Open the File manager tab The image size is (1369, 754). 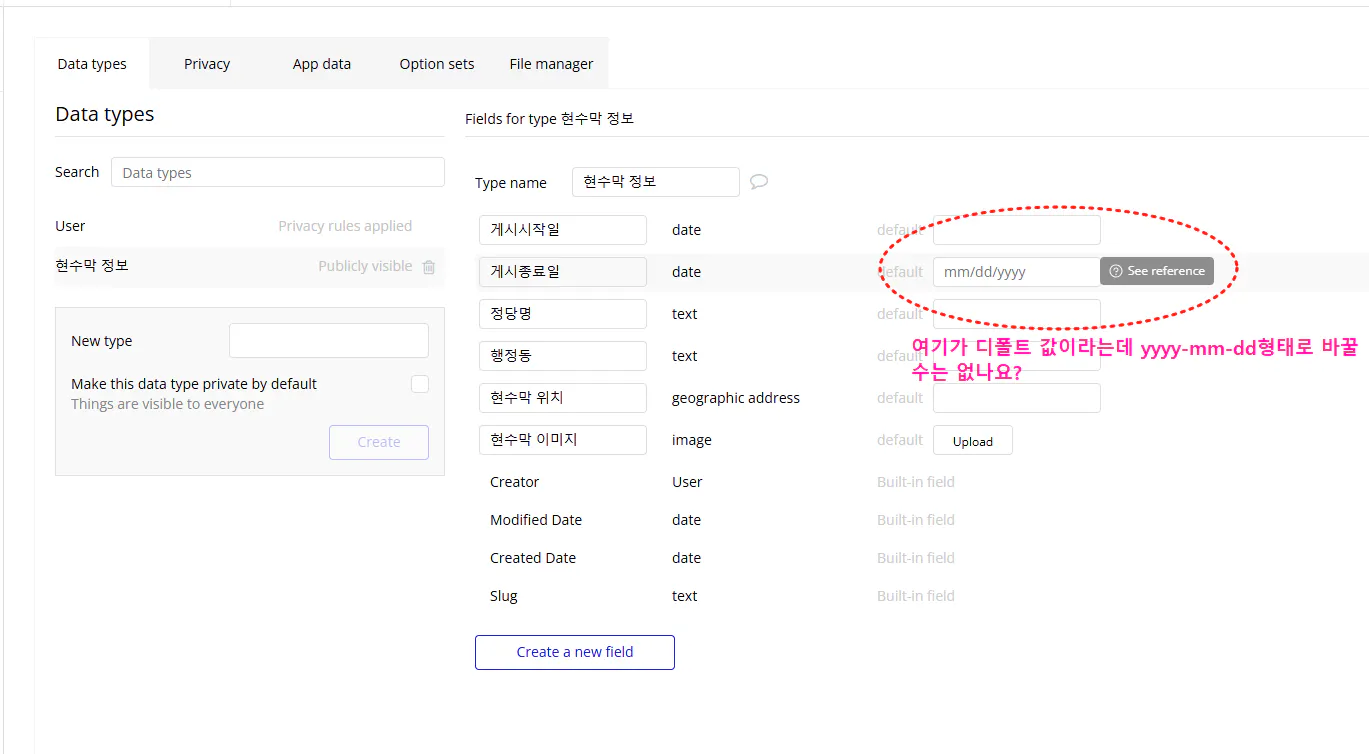tap(551, 63)
